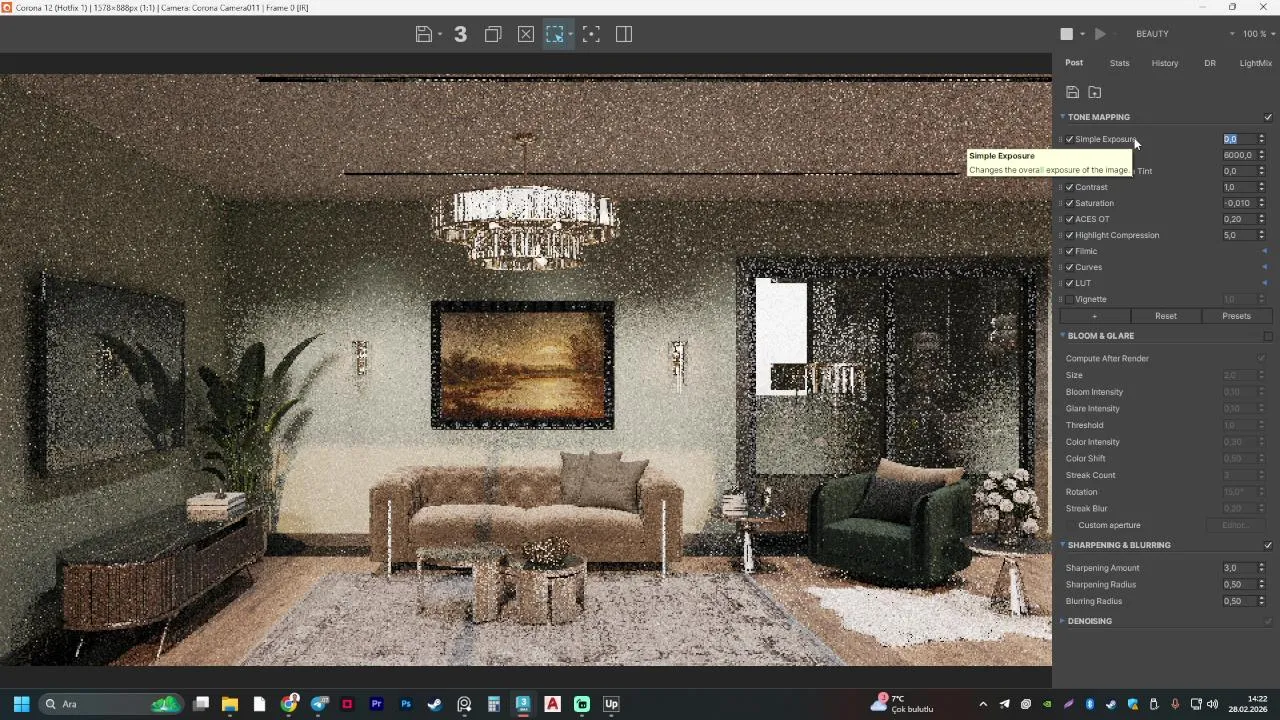Screen dimensions: 1280x720
Task: Open the 100 % zoom dropdown
Action: tap(1258, 34)
